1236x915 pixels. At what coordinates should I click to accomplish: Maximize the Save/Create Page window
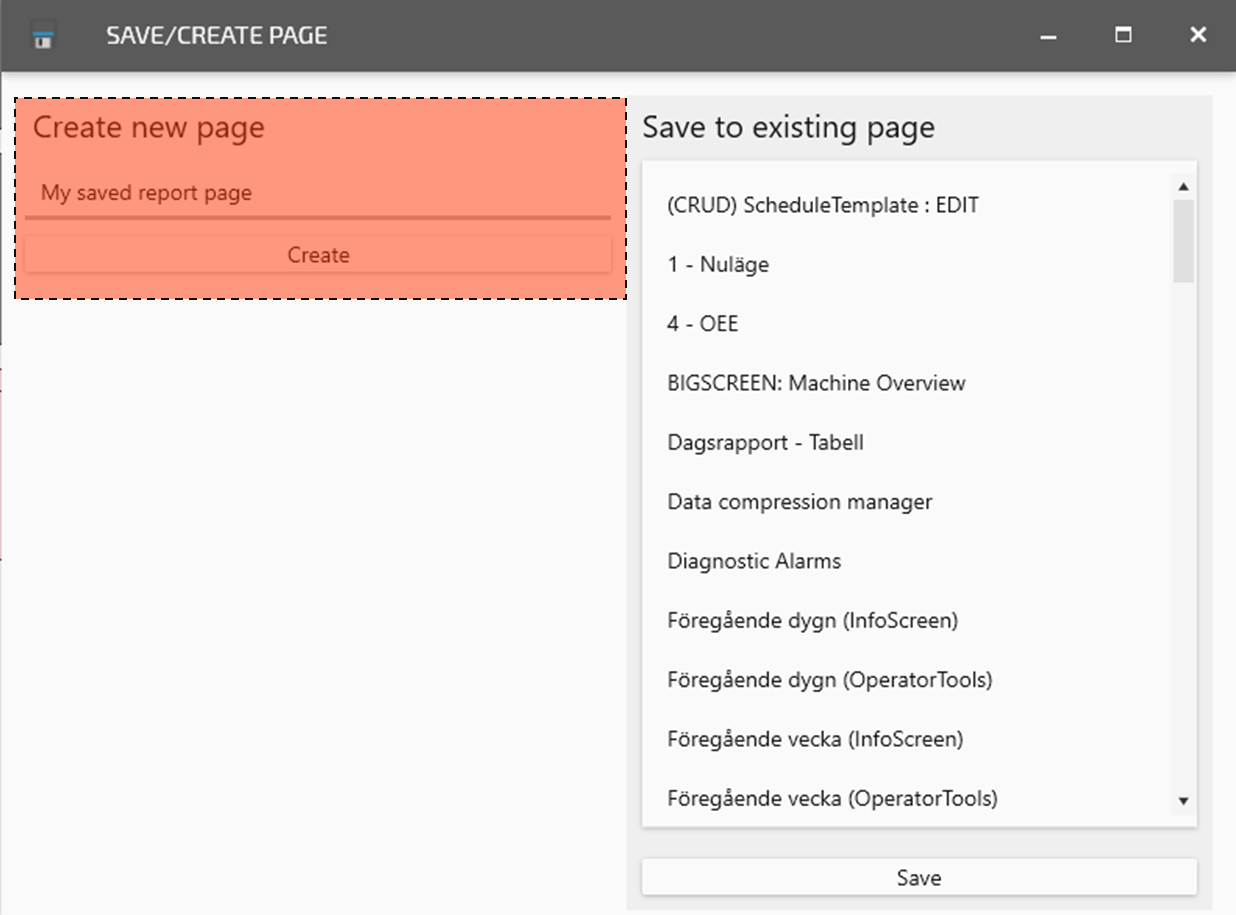[1123, 35]
